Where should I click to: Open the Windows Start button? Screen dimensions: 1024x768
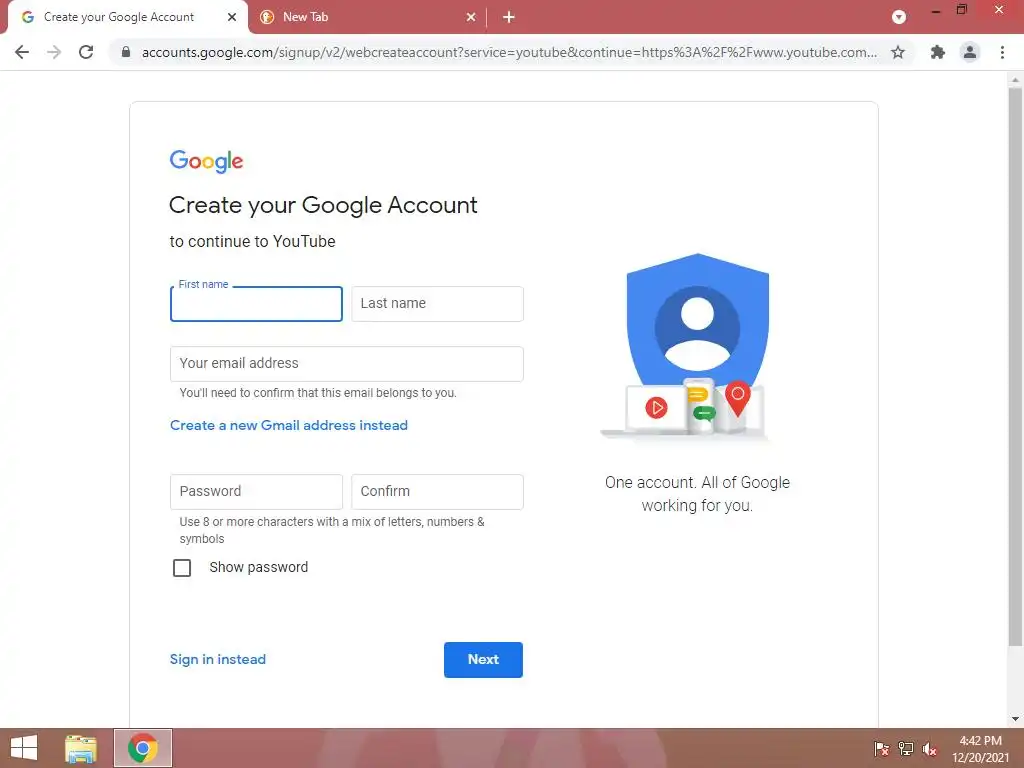[x=24, y=748]
